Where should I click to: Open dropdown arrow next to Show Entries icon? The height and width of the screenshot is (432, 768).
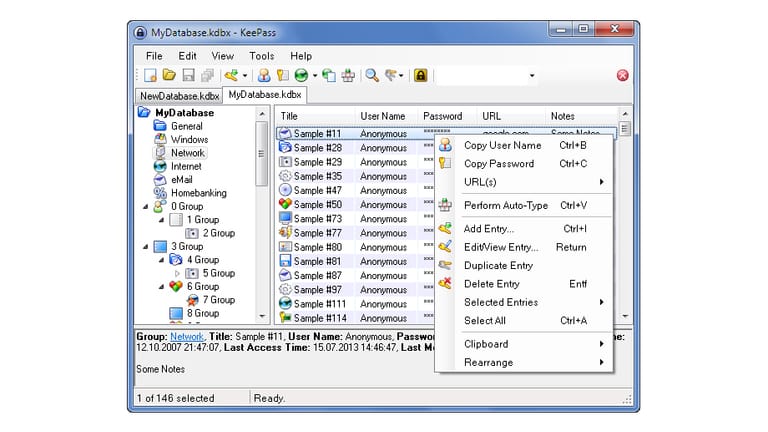click(x=401, y=75)
